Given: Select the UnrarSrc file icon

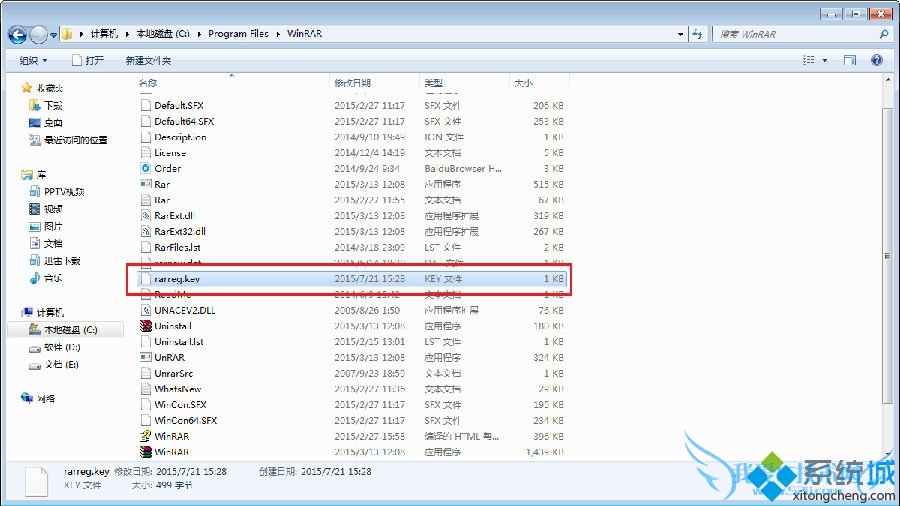Looking at the screenshot, I should click(x=146, y=373).
